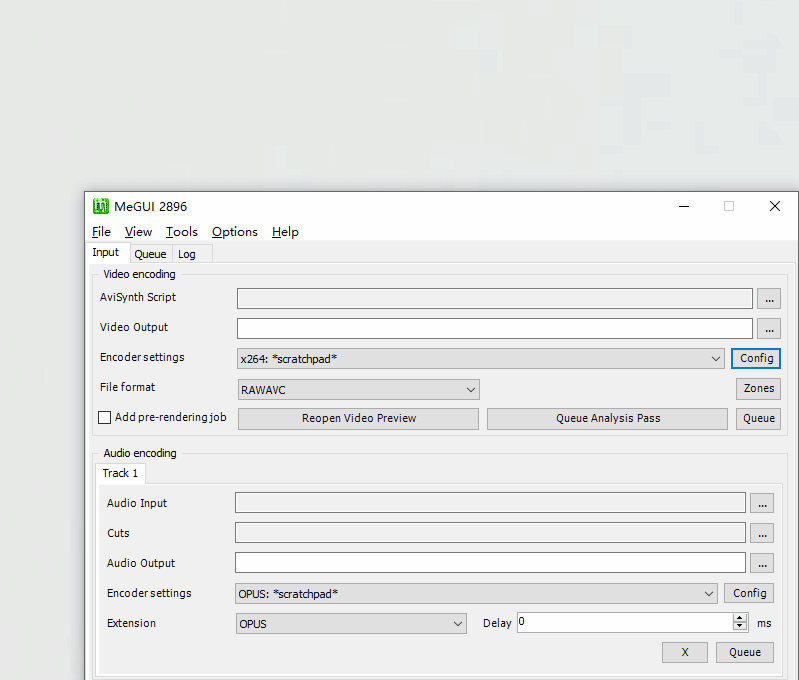This screenshot has height=680, width=799.
Task: Enable Add pre-rendering job checkbox
Action: point(104,417)
